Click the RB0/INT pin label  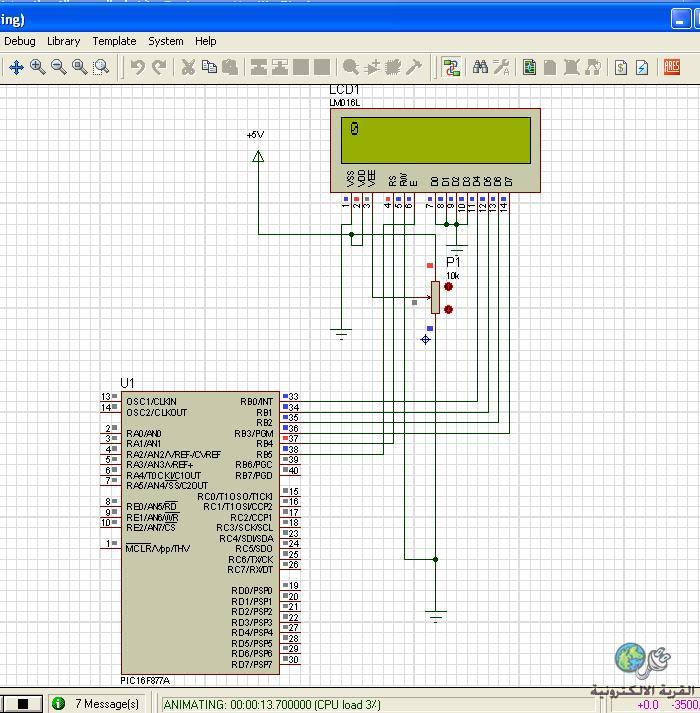point(257,402)
